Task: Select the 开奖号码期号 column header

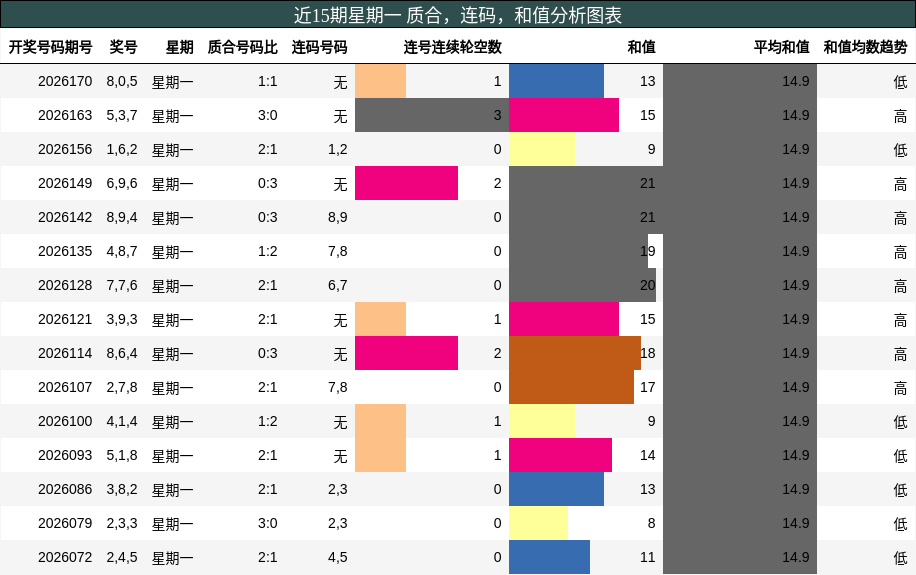Action: click(x=50, y=47)
